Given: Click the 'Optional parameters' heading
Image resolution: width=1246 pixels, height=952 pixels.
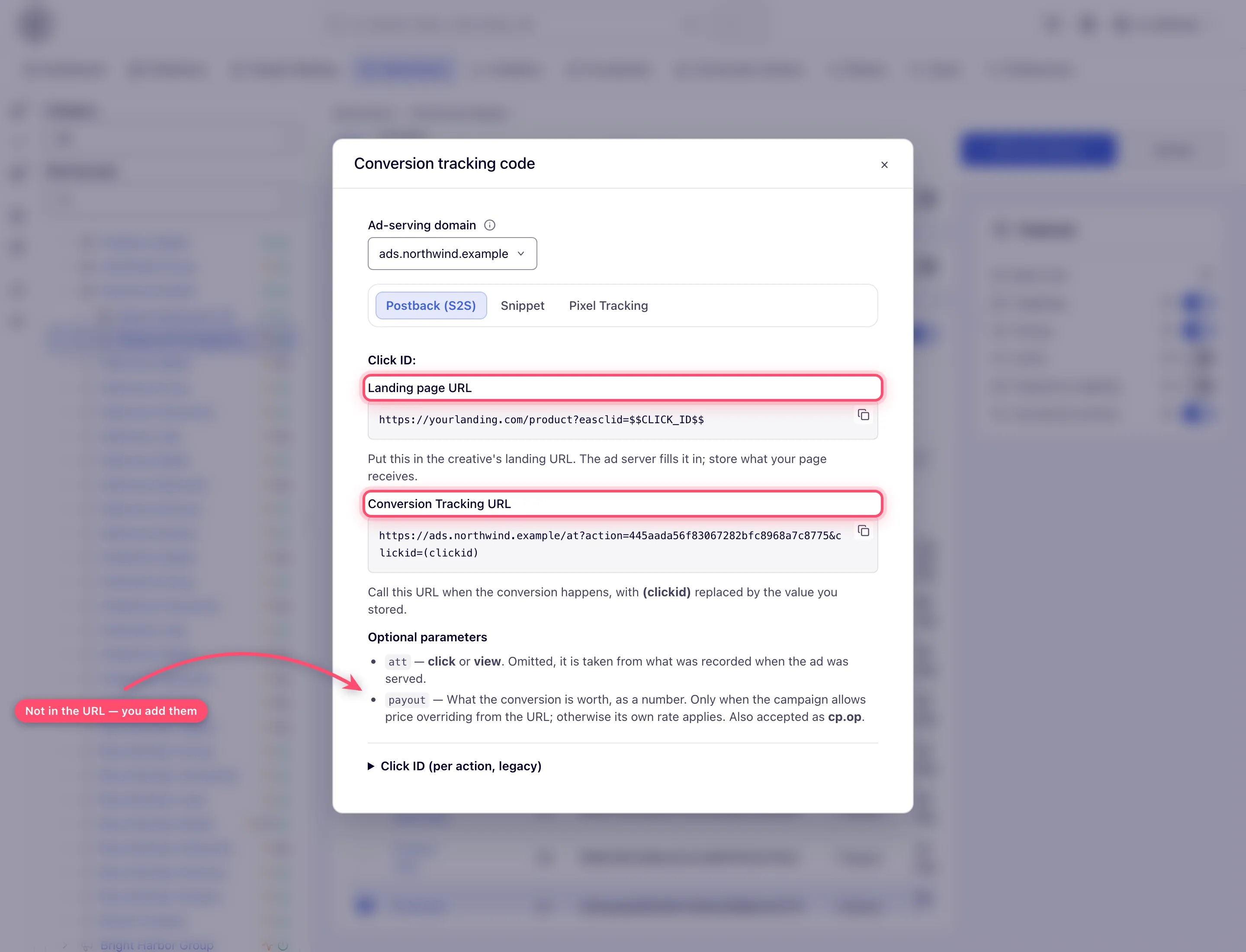Looking at the screenshot, I should [427, 637].
